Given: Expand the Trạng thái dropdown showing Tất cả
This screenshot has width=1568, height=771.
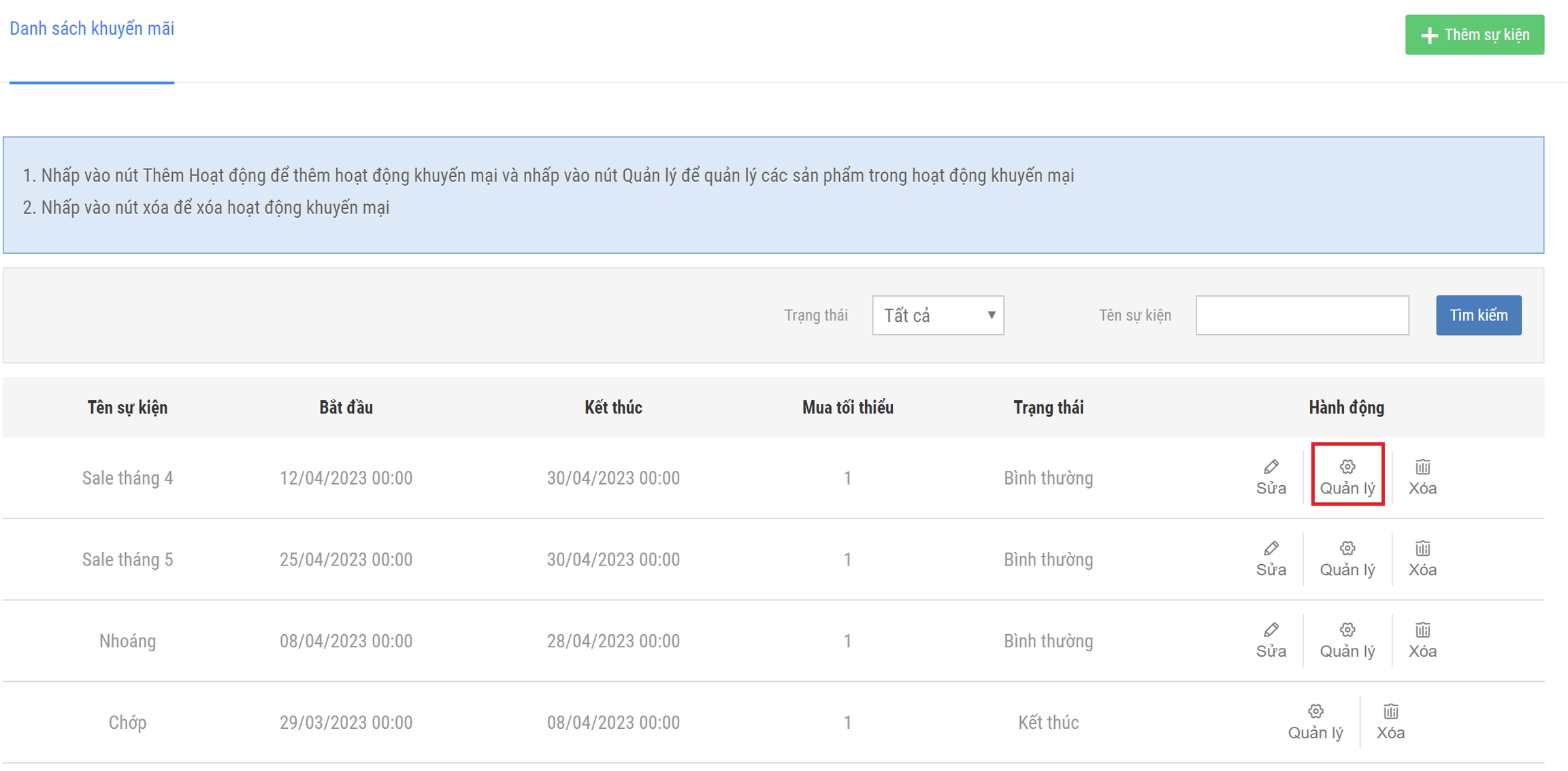Looking at the screenshot, I should 937,315.
